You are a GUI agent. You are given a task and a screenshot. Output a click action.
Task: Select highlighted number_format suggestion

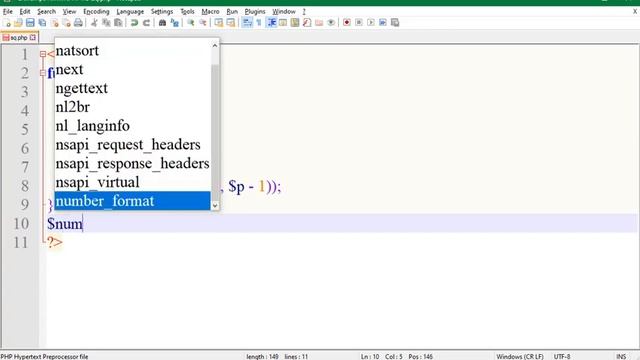133,201
